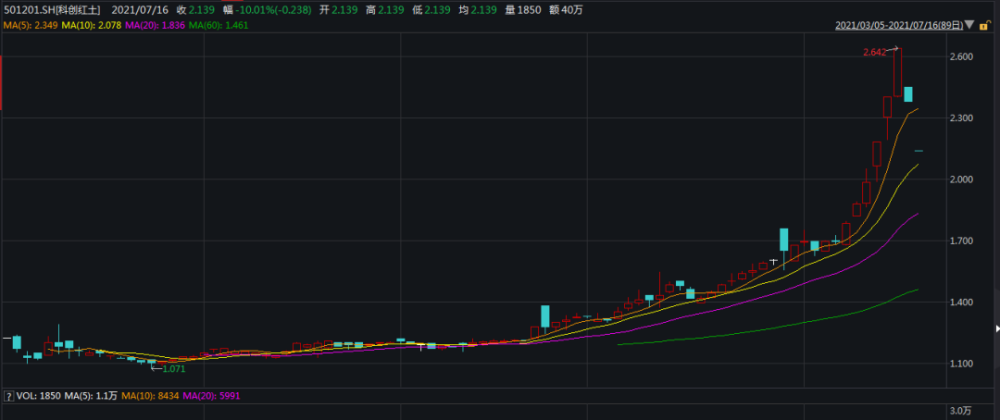This screenshot has width=1000, height=420.
Task: Click the MA(10): 2.078 indicator label
Action: (91, 25)
